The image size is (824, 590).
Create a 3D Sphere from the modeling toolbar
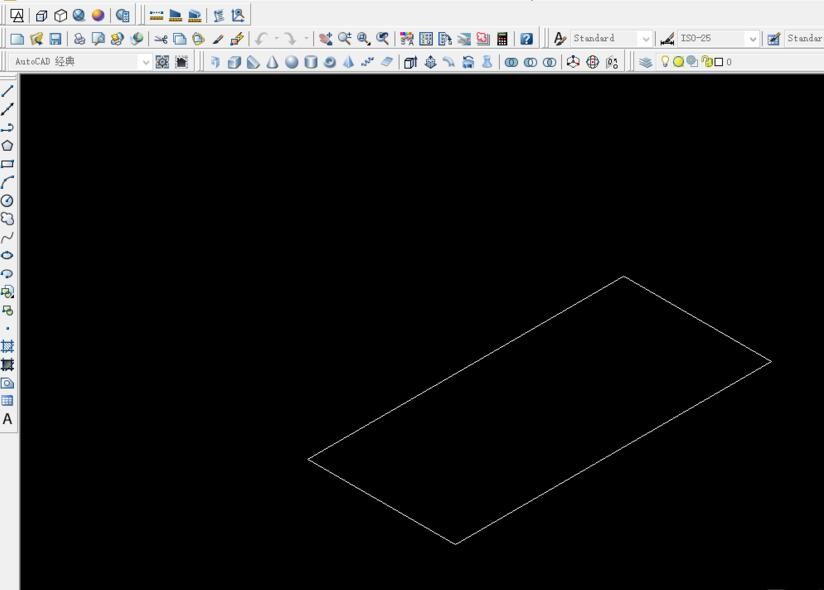291,62
